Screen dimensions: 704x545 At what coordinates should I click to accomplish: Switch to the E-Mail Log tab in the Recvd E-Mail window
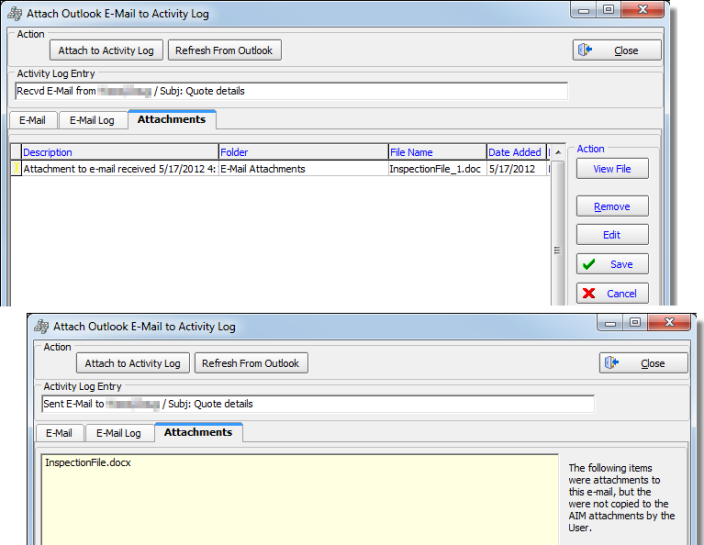coord(92,120)
